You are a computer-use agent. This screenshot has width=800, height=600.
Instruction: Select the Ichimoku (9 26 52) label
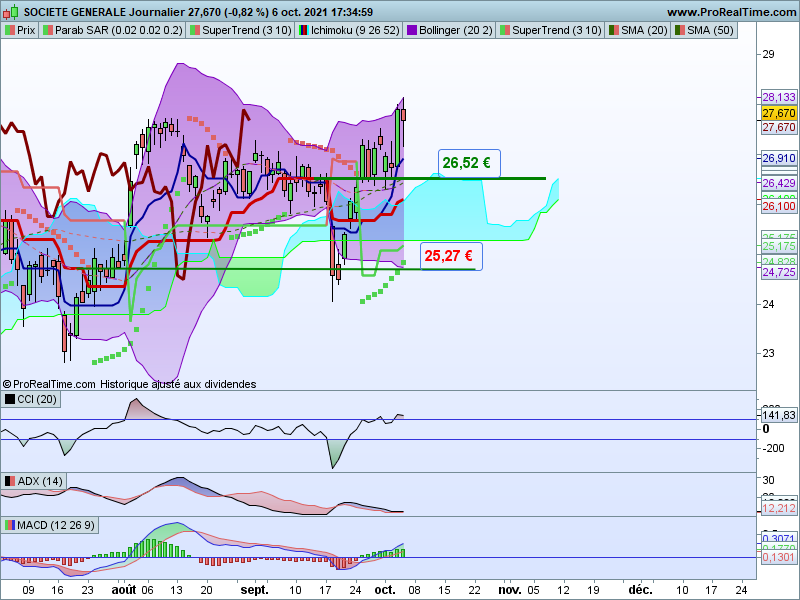pyautogui.click(x=355, y=30)
